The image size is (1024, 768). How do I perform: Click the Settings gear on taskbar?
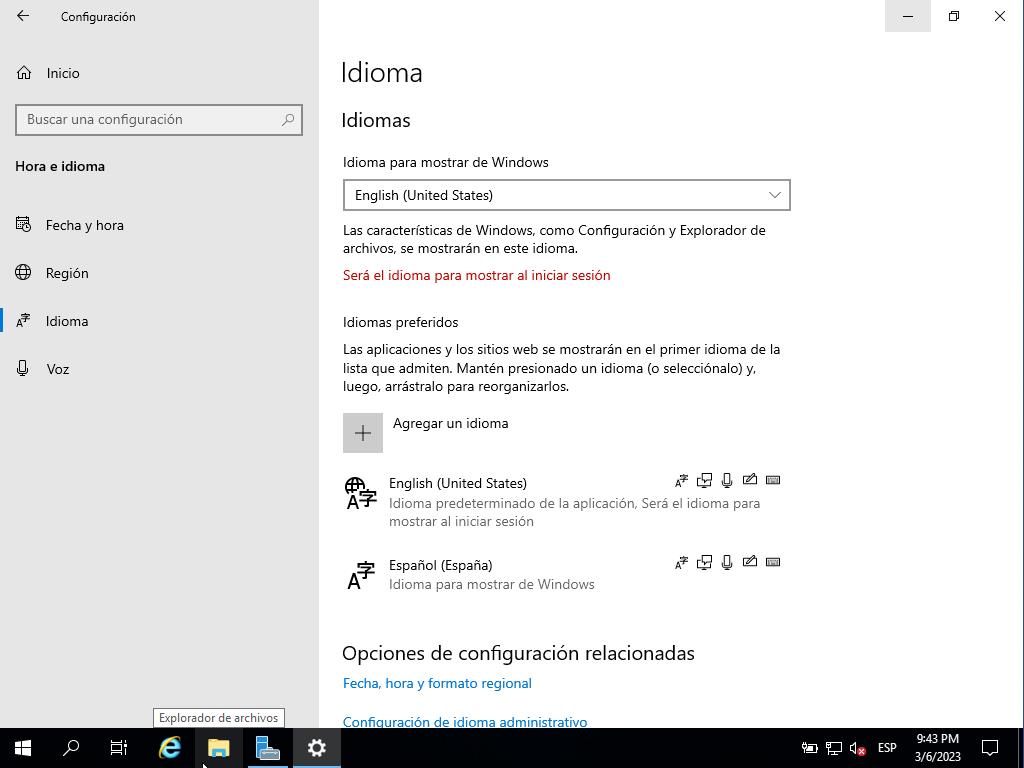(316, 748)
